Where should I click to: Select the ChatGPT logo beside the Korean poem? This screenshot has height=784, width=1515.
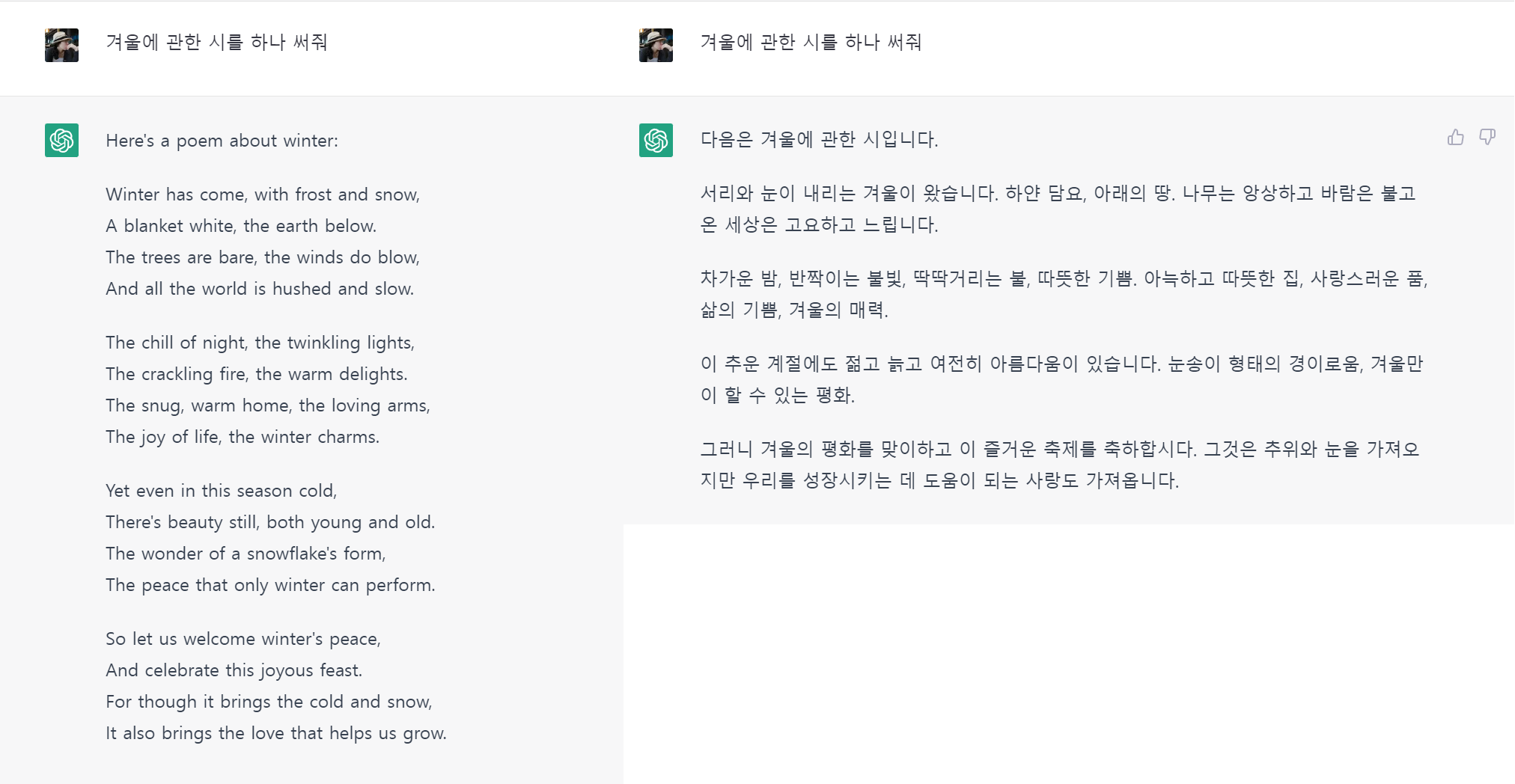[656, 141]
